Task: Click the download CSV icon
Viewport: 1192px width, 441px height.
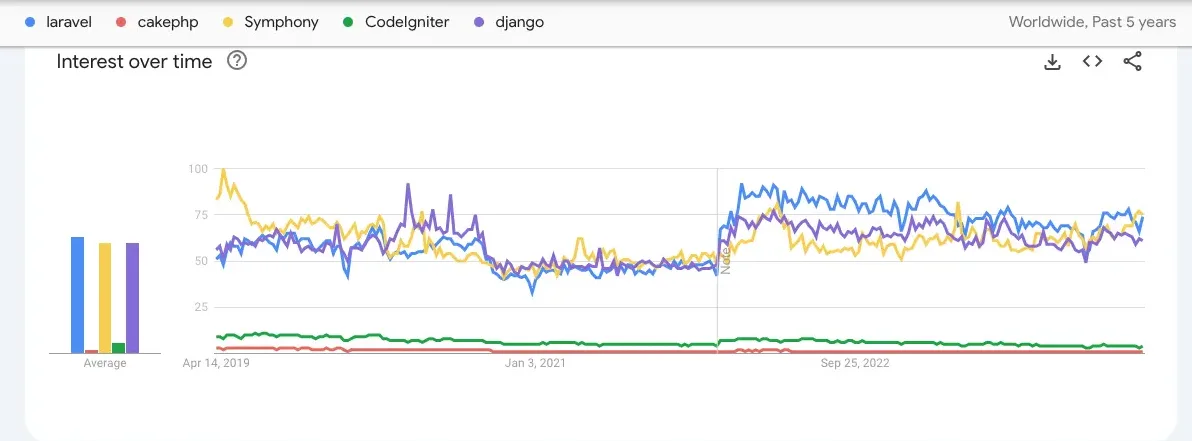Action: [x=1052, y=62]
